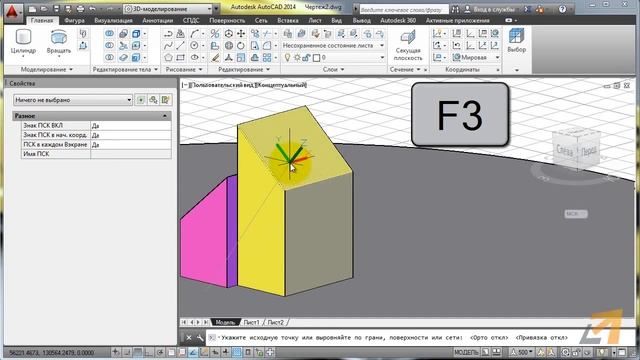Expand the Редактирование тела panel
The width and height of the screenshot is (640, 360).
(x=125, y=69)
